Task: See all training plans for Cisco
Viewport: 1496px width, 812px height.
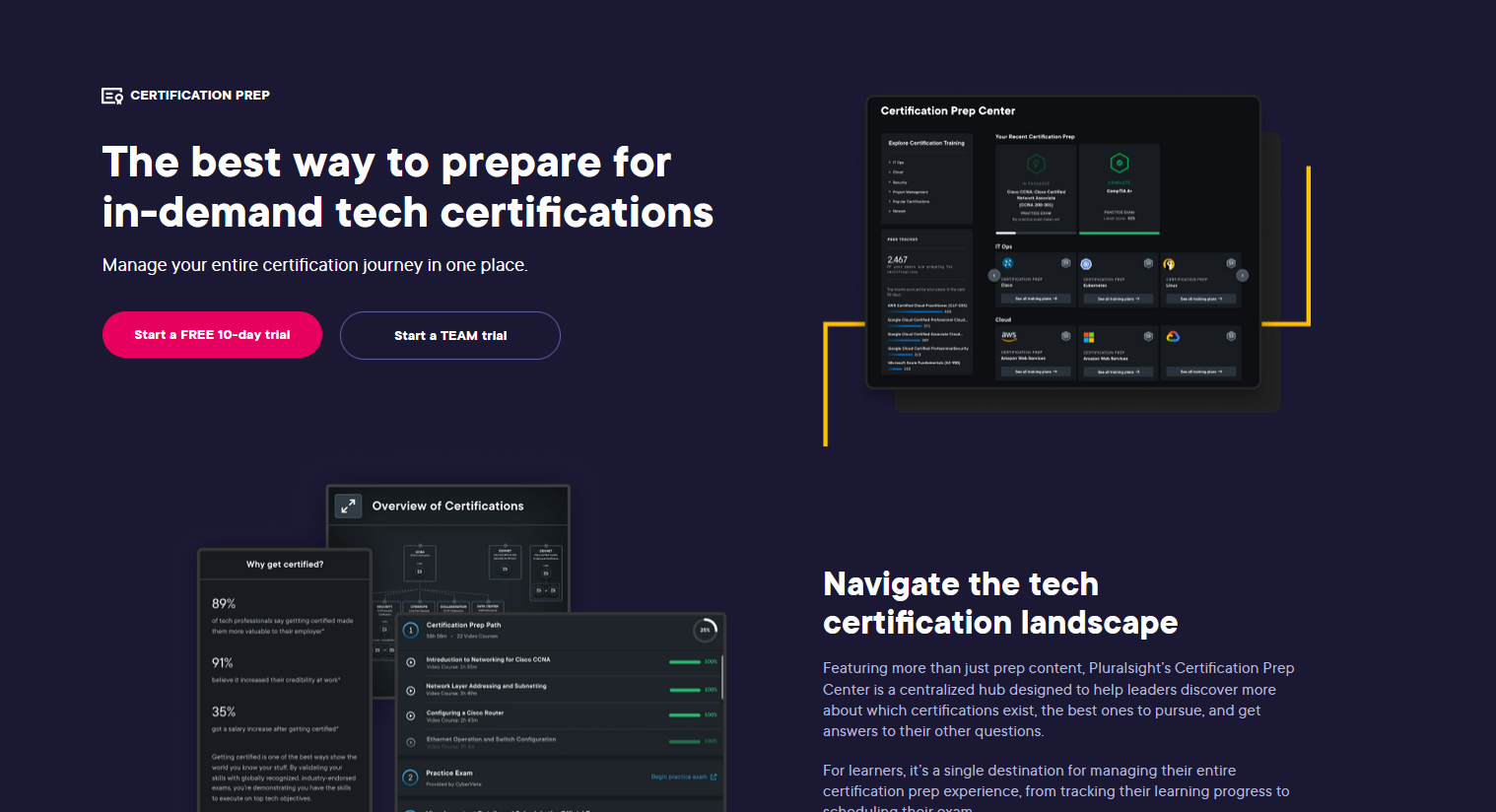Action: point(1036,299)
